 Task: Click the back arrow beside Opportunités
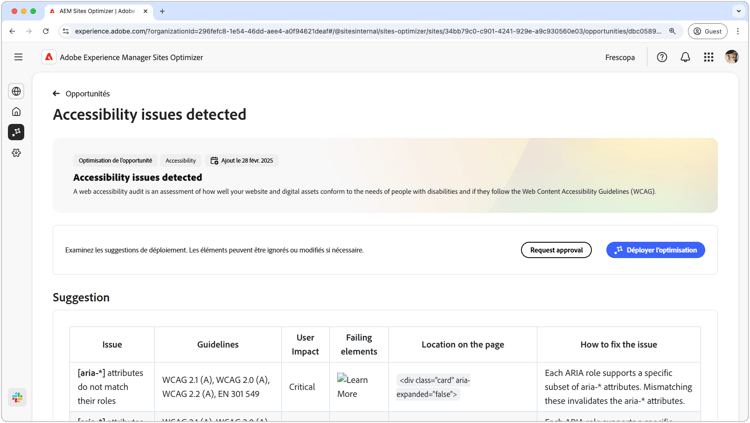pos(56,93)
